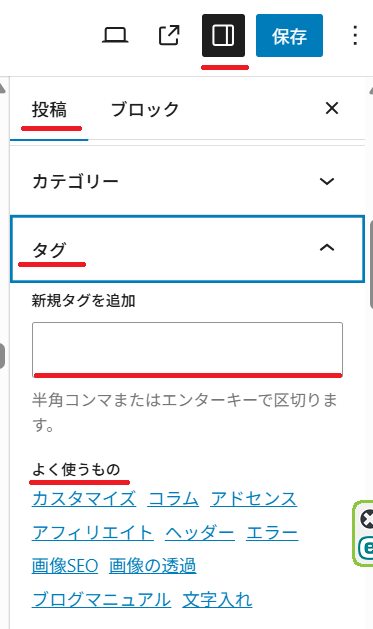The height and width of the screenshot is (629, 373).
Task: Click the 保存 button
Action: (289, 35)
